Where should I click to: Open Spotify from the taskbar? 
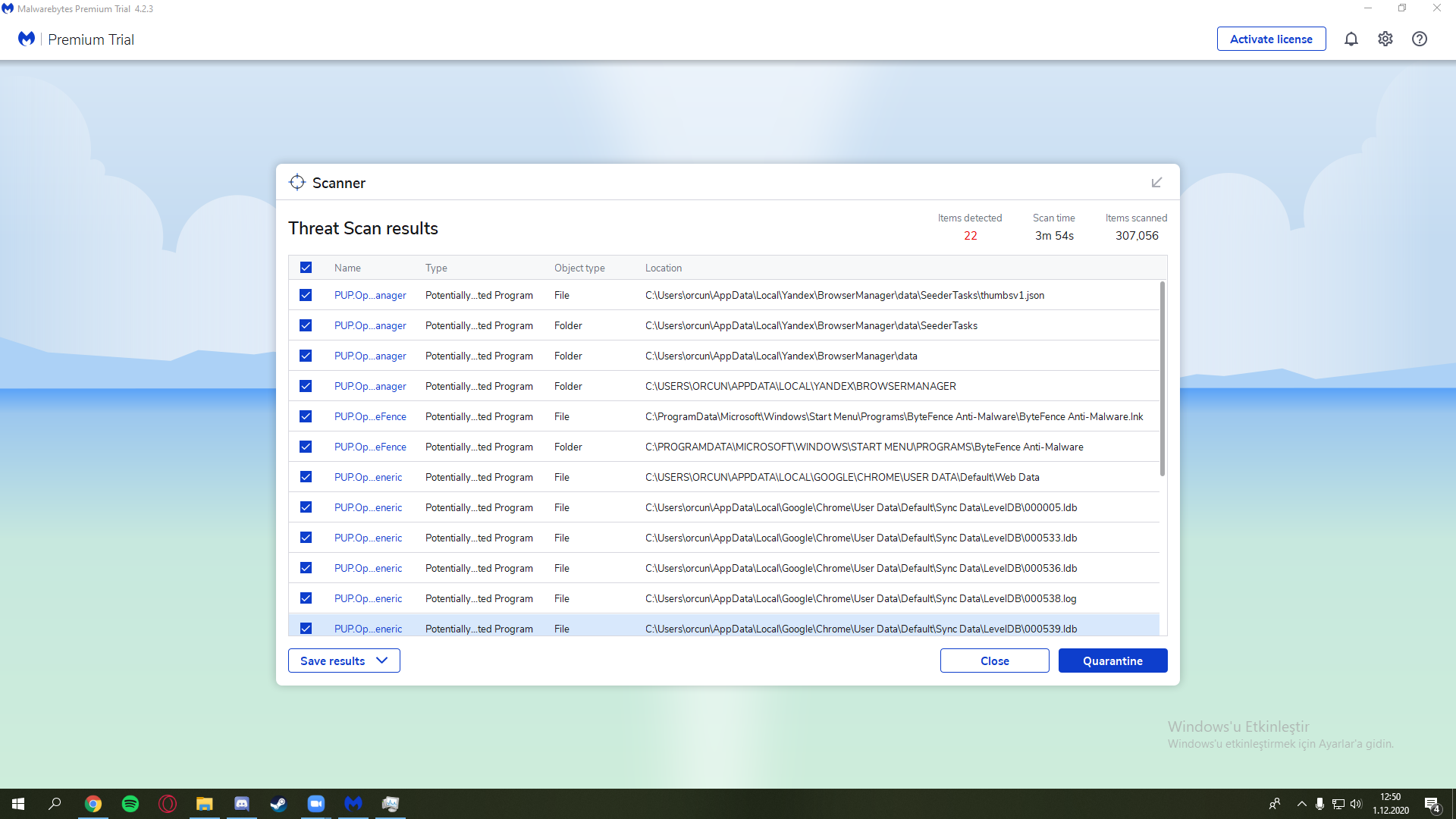[130, 804]
